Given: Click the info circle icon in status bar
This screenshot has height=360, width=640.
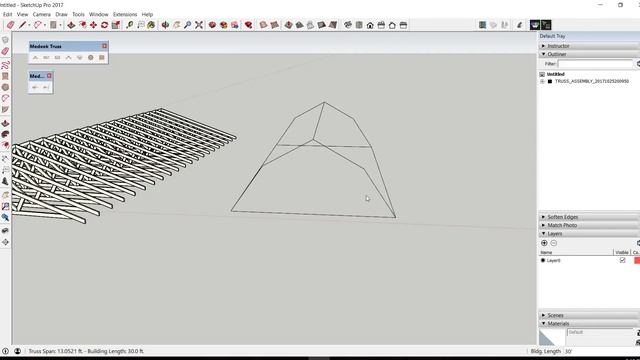Looking at the screenshot, I should pyautogui.click(x=5, y=351).
